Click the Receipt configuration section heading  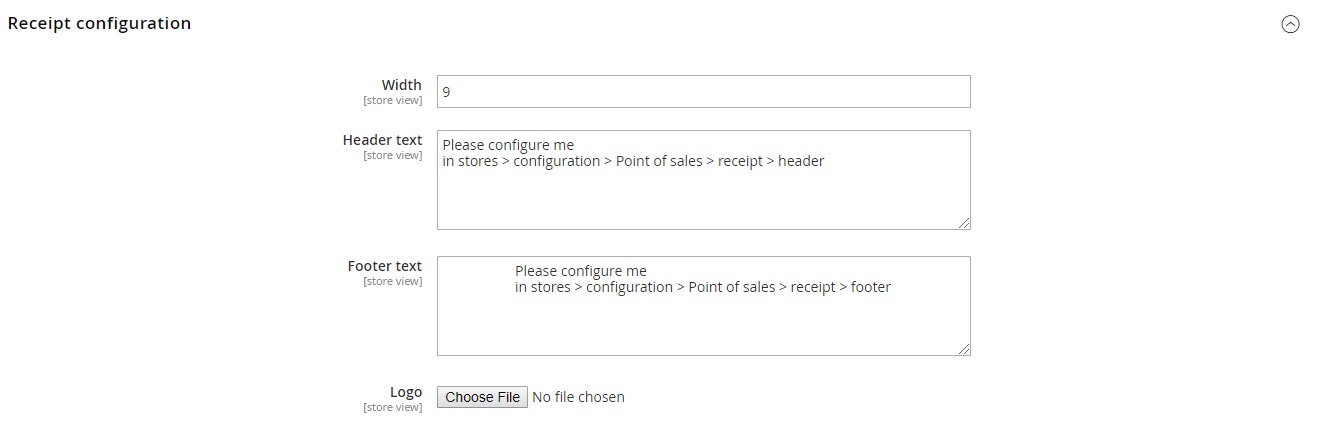[99, 23]
